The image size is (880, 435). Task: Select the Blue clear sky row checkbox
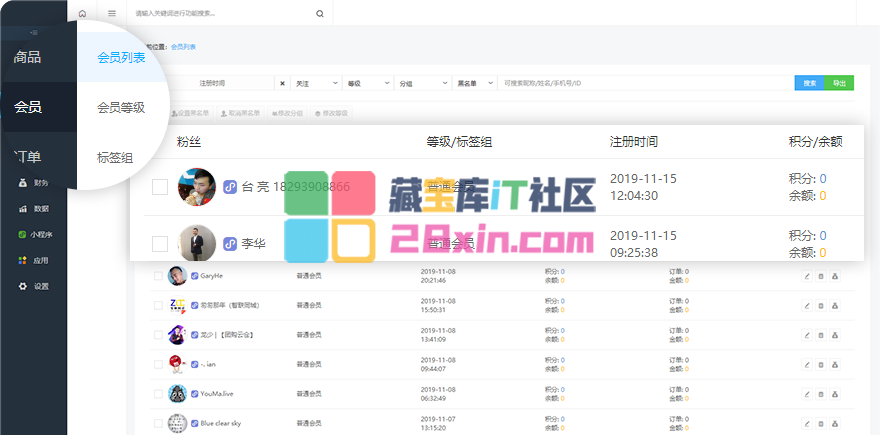(158, 423)
